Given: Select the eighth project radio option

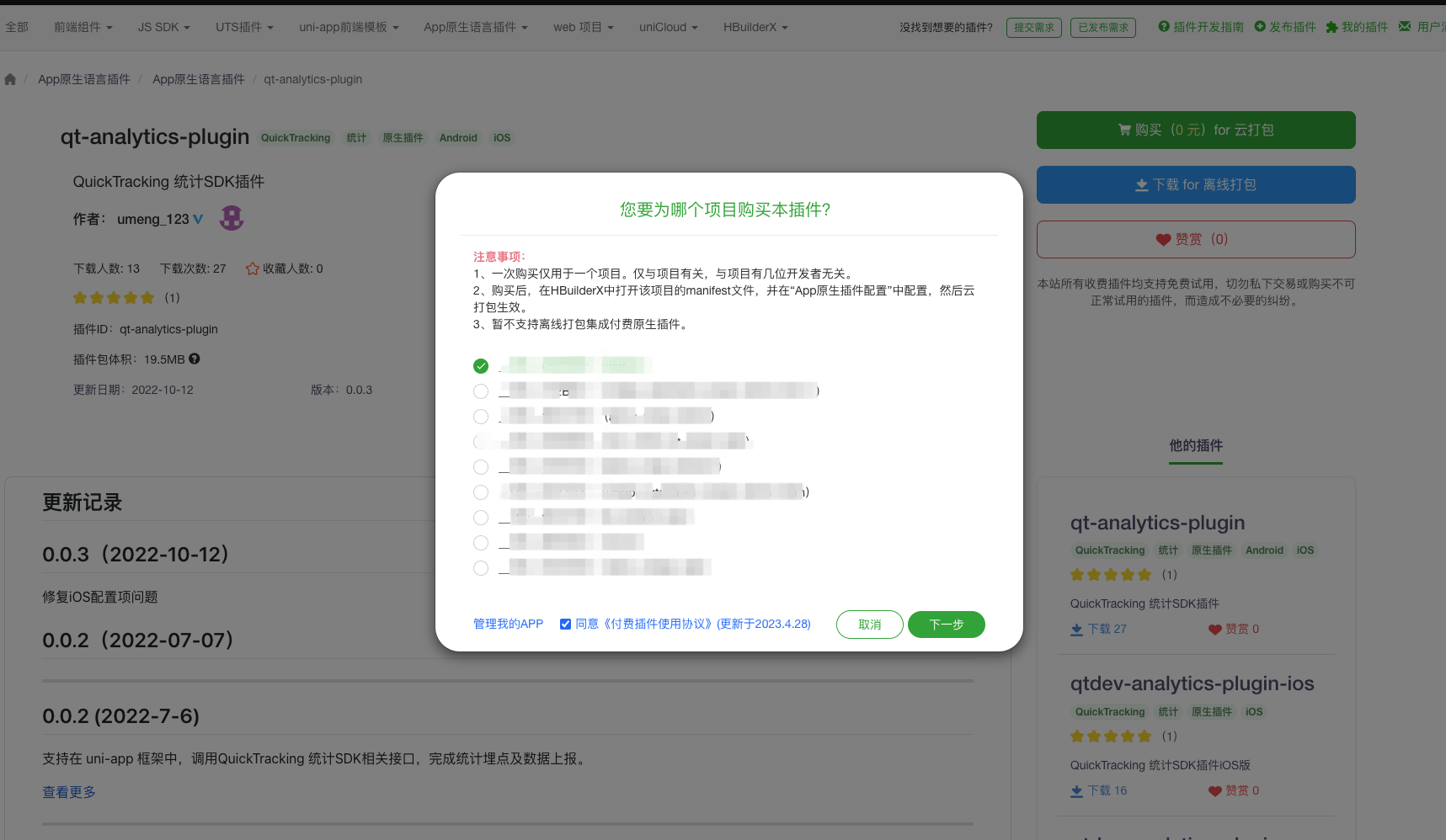Looking at the screenshot, I should [481, 543].
